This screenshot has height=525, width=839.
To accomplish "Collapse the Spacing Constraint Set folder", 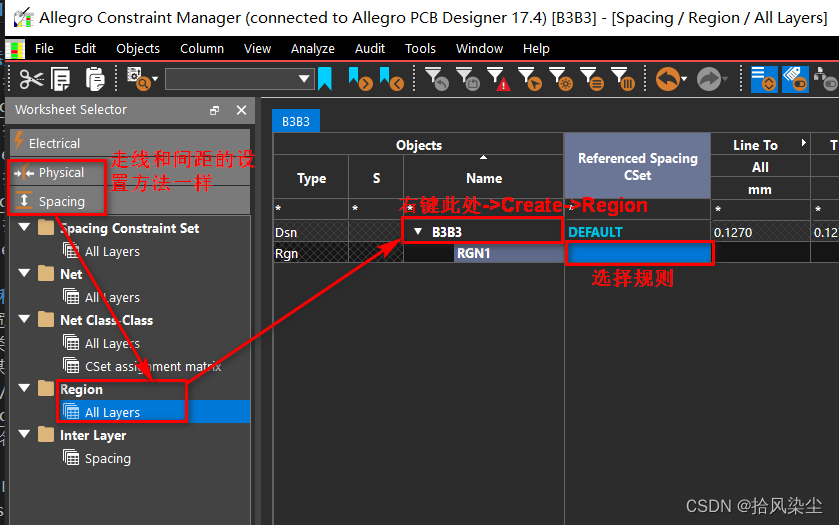I will (x=24, y=227).
